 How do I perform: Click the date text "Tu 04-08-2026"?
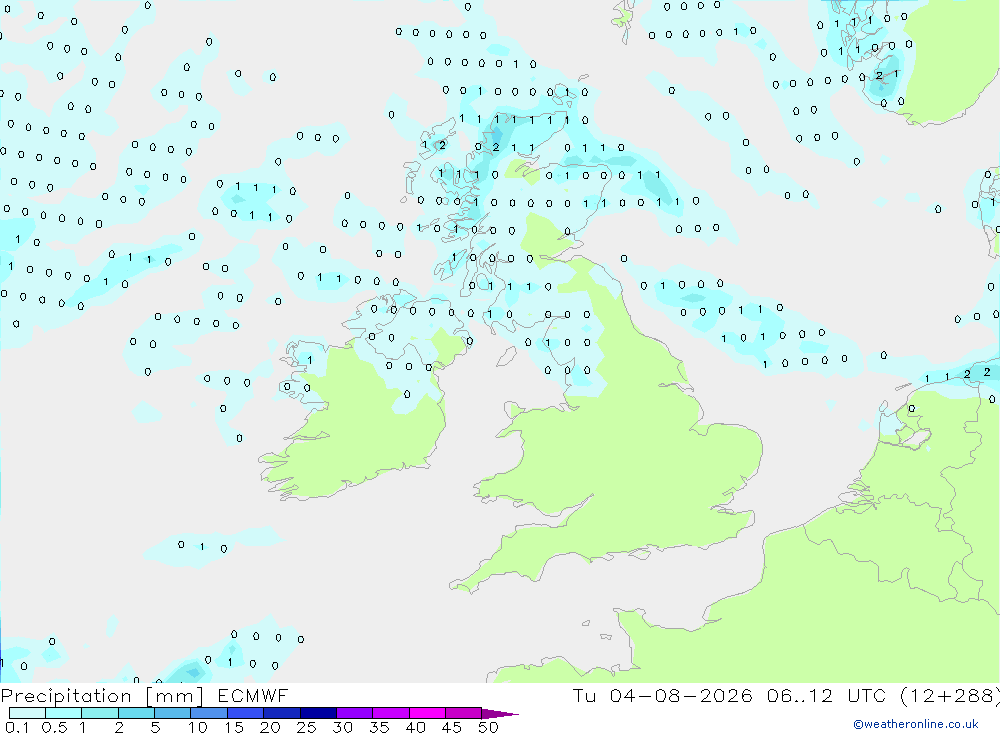point(662,695)
